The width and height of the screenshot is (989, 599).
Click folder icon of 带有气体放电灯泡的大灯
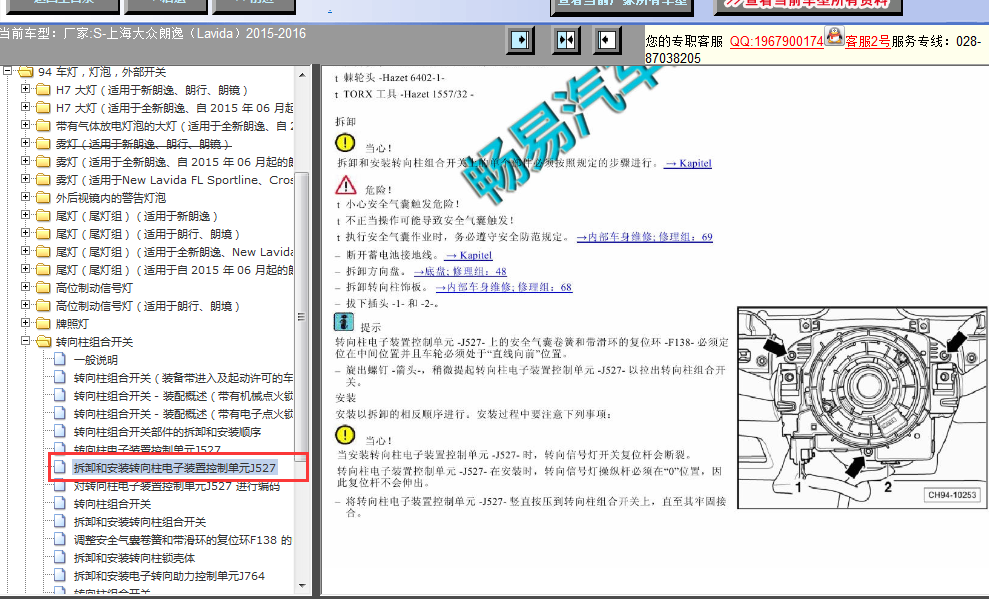(43, 125)
